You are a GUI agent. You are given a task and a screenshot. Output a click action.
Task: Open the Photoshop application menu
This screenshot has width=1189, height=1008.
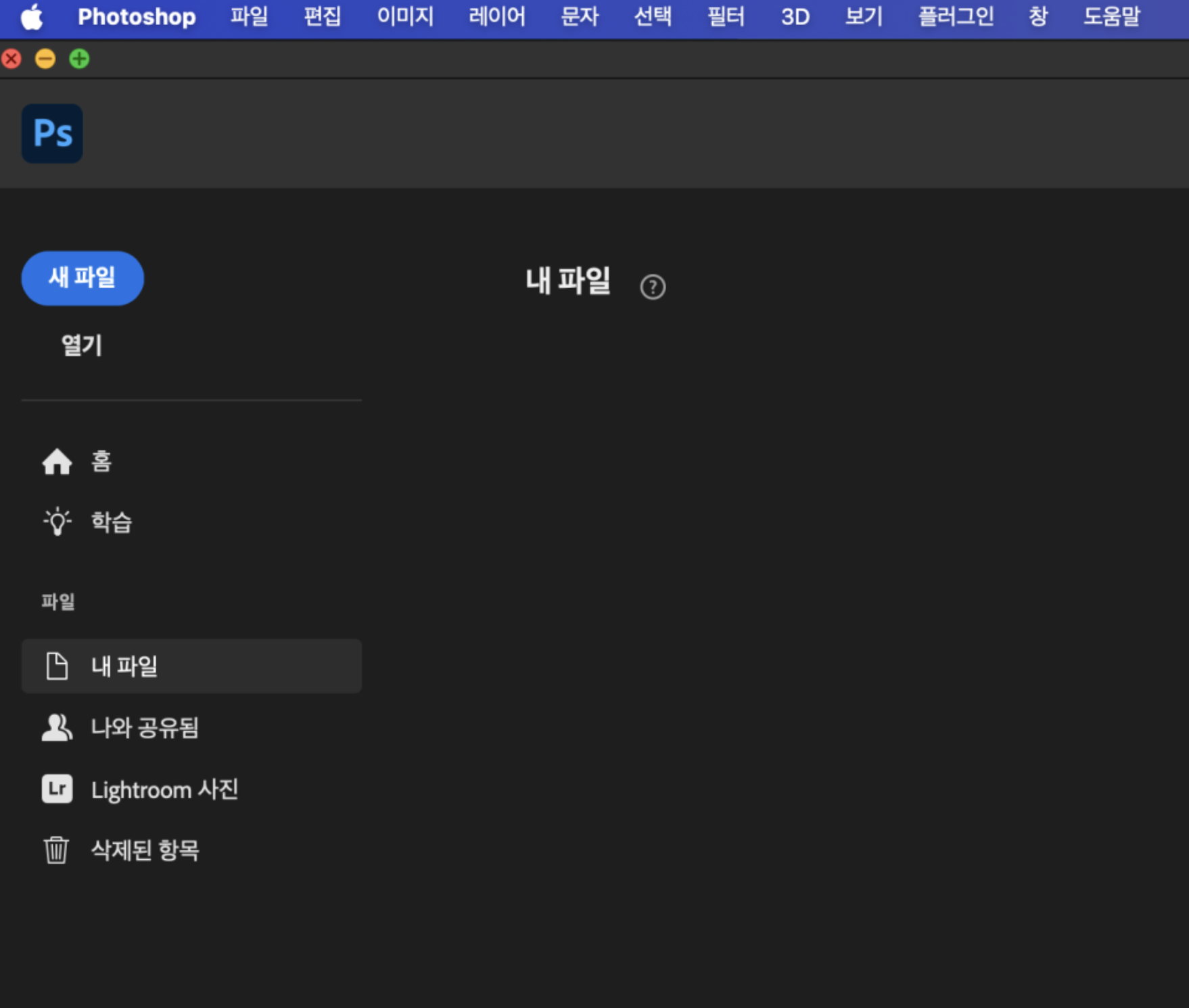pos(137,17)
